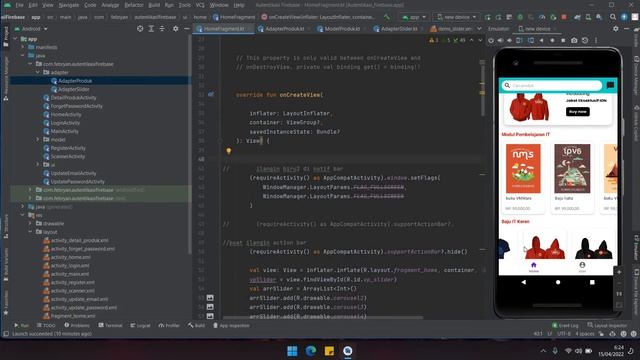Click emulator rotate left icon
Screen dimensions: 640x360
(x=519, y=40)
